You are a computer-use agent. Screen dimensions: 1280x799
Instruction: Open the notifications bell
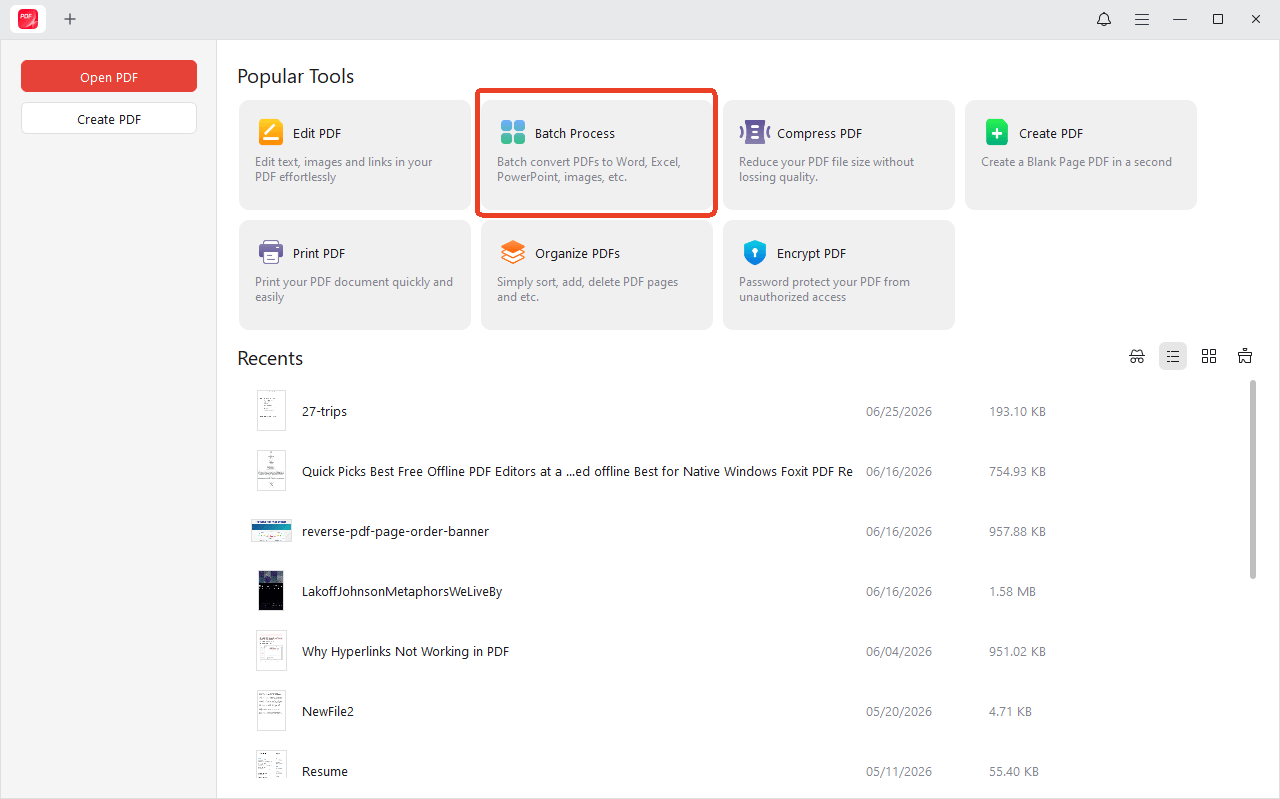[x=1104, y=19]
